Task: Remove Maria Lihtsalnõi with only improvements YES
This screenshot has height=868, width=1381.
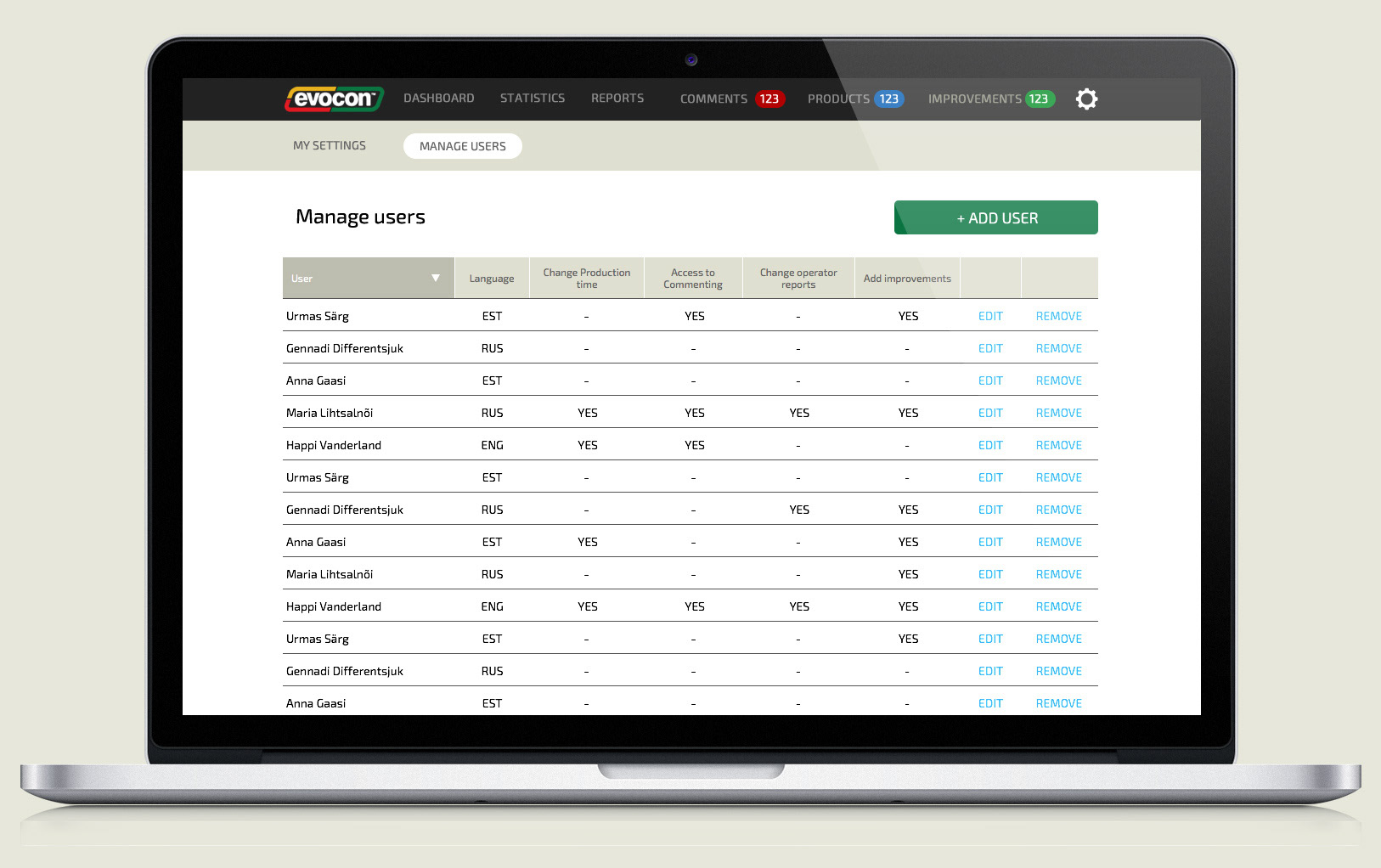Action: coord(1059,574)
